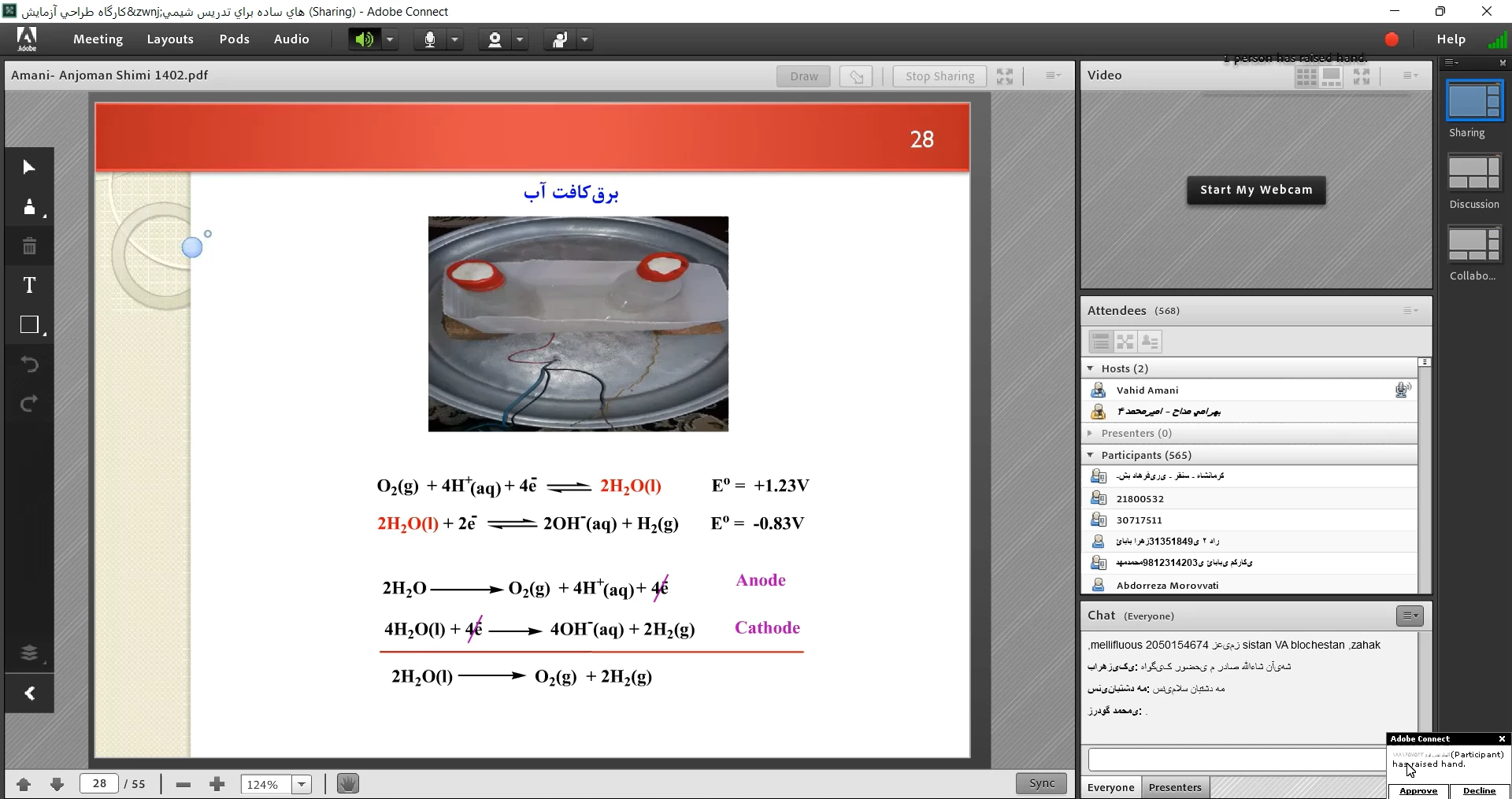Select the marker highlighter tool
This screenshot has width=1512, height=799.
tap(29, 207)
